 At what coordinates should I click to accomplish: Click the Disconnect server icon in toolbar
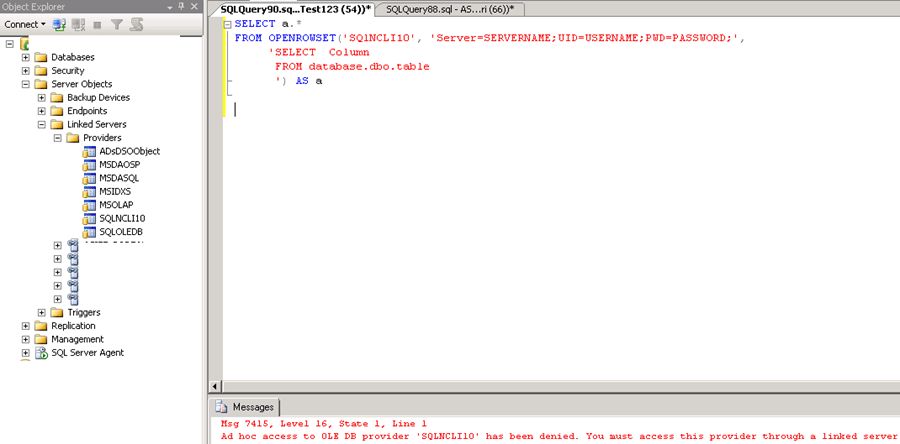point(79,24)
